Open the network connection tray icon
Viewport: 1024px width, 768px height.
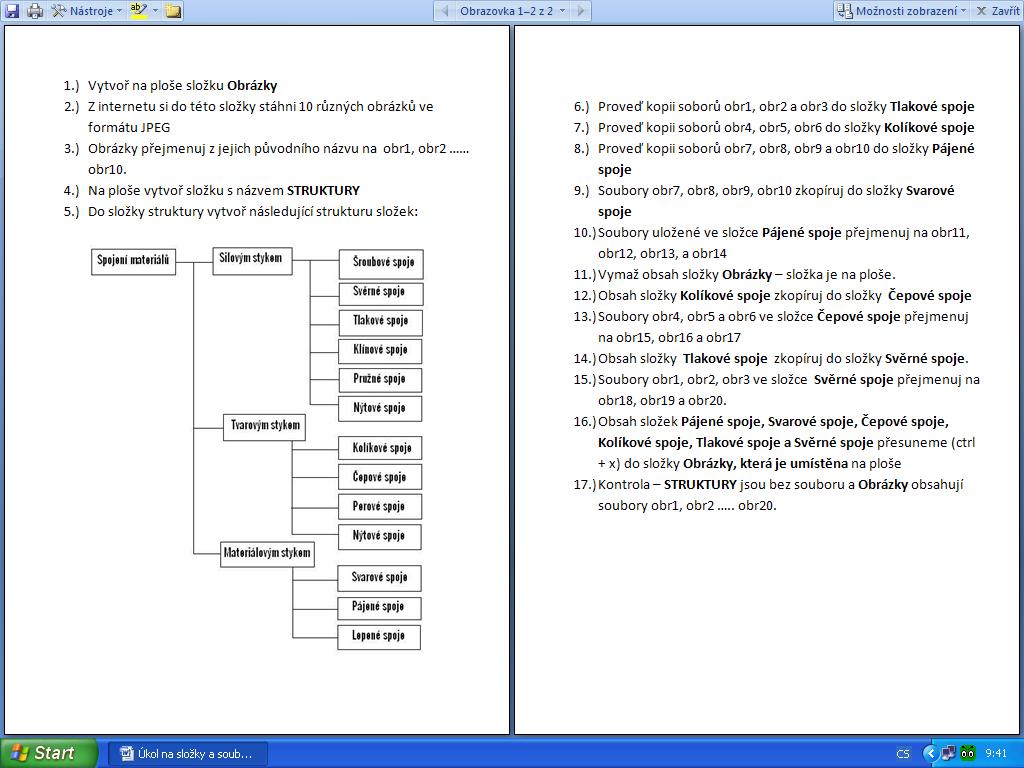coord(948,754)
